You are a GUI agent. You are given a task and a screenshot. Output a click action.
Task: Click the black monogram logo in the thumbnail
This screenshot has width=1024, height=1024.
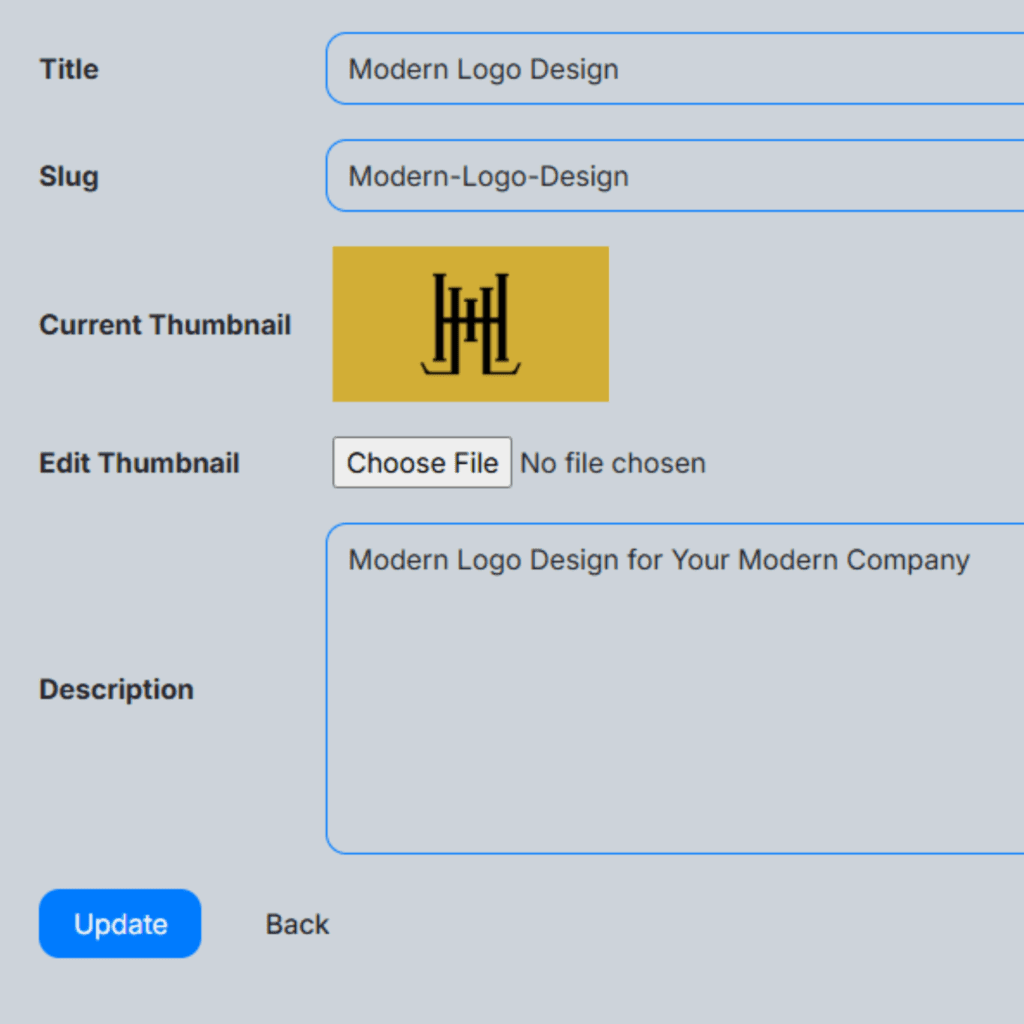coord(470,324)
